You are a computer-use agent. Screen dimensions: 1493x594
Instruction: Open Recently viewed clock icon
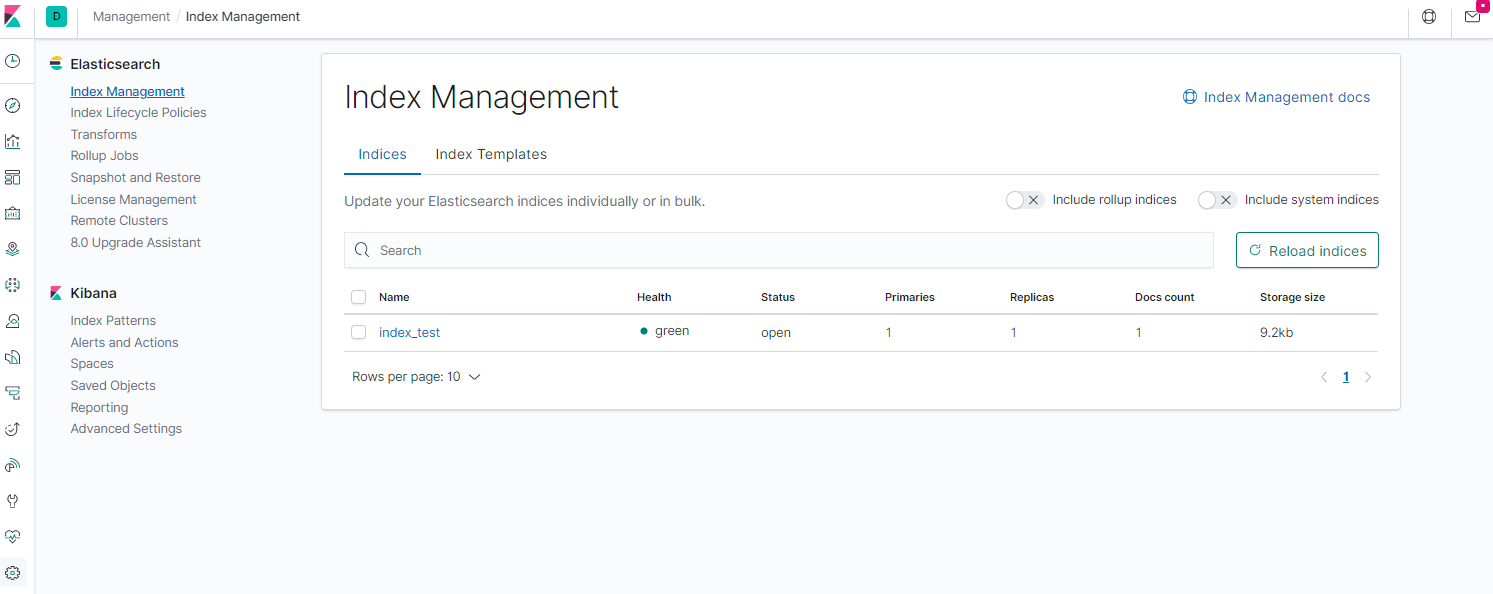pos(12,61)
